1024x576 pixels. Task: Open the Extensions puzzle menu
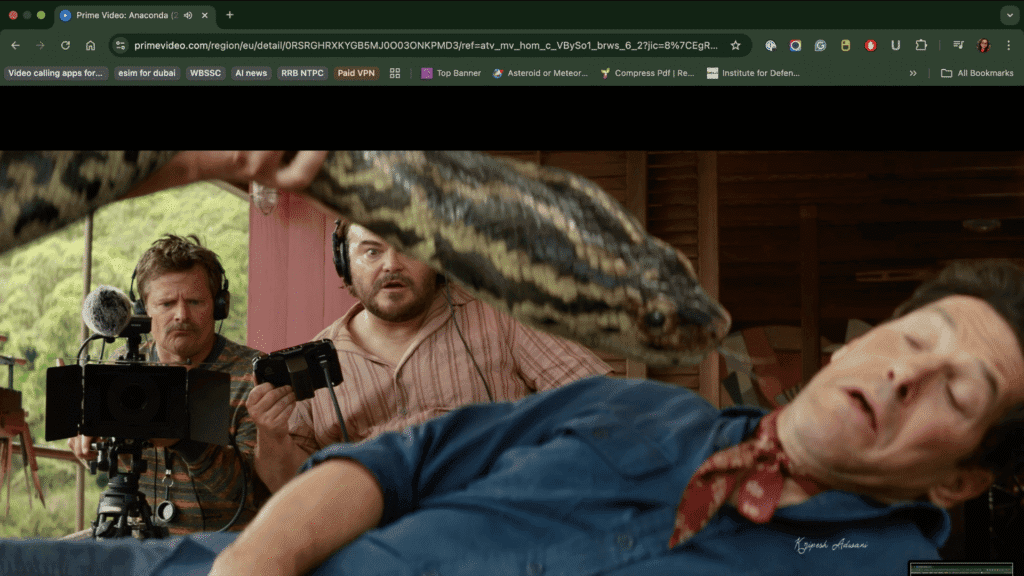pyautogui.click(x=921, y=45)
